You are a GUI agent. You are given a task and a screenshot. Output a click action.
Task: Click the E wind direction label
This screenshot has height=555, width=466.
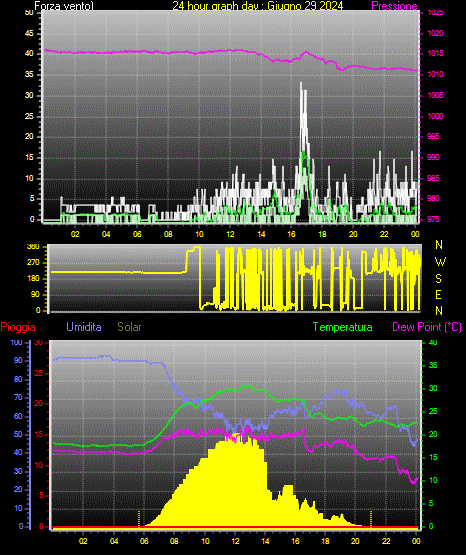point(438,294)
